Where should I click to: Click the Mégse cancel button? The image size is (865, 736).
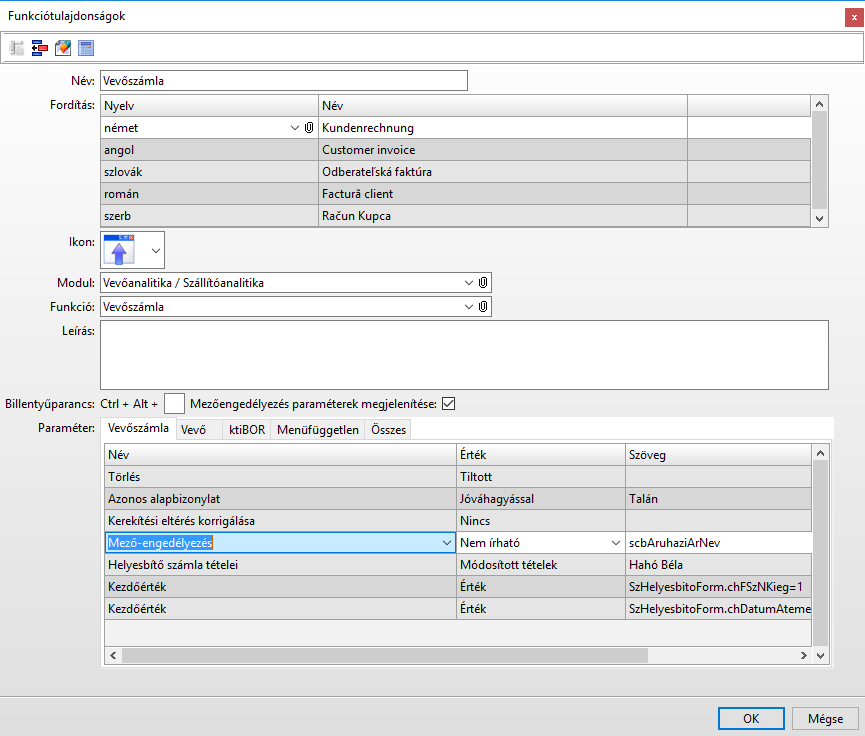[825, 718]
